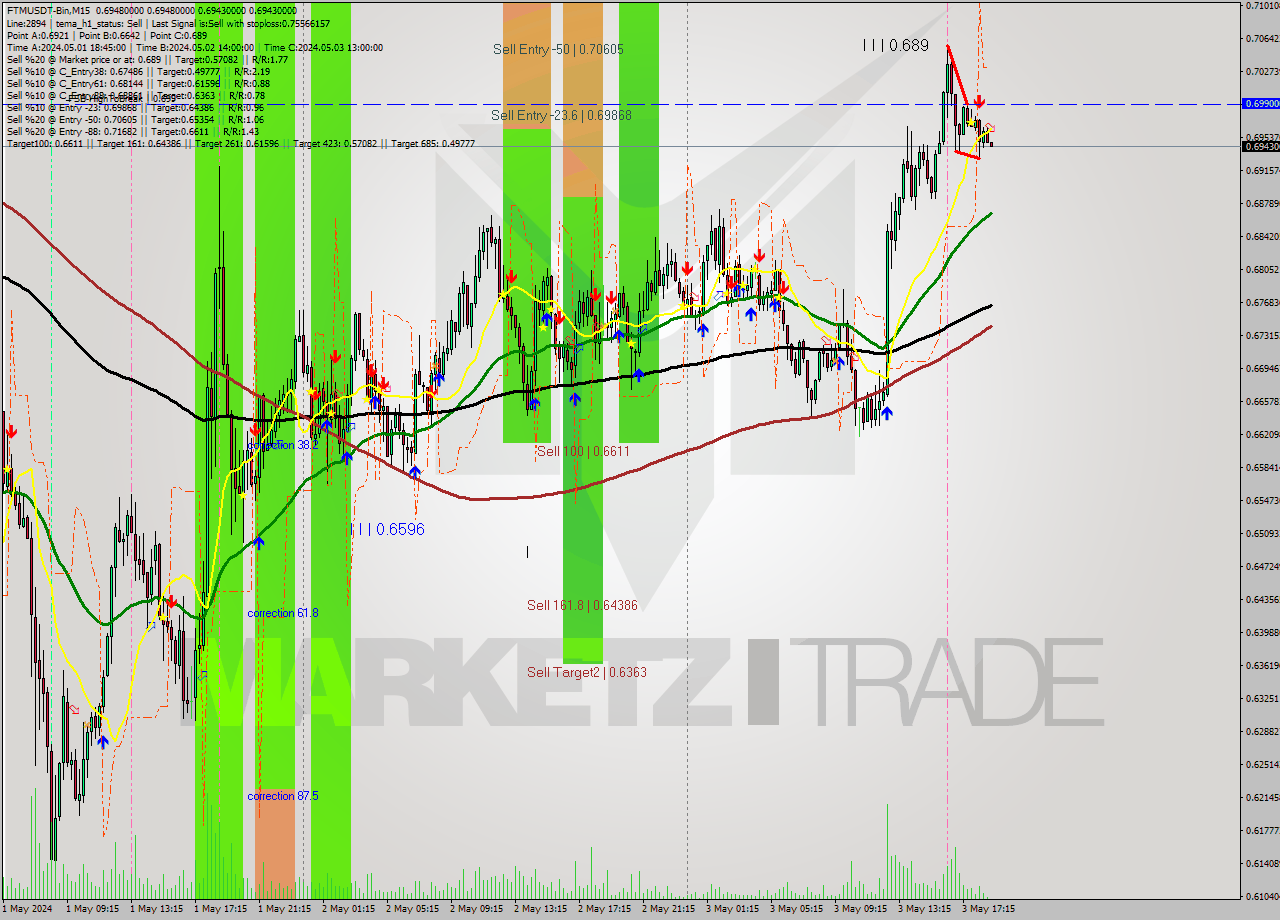
Task: Click '1 May 09:15' on the time axis
Action: [93, 909]
